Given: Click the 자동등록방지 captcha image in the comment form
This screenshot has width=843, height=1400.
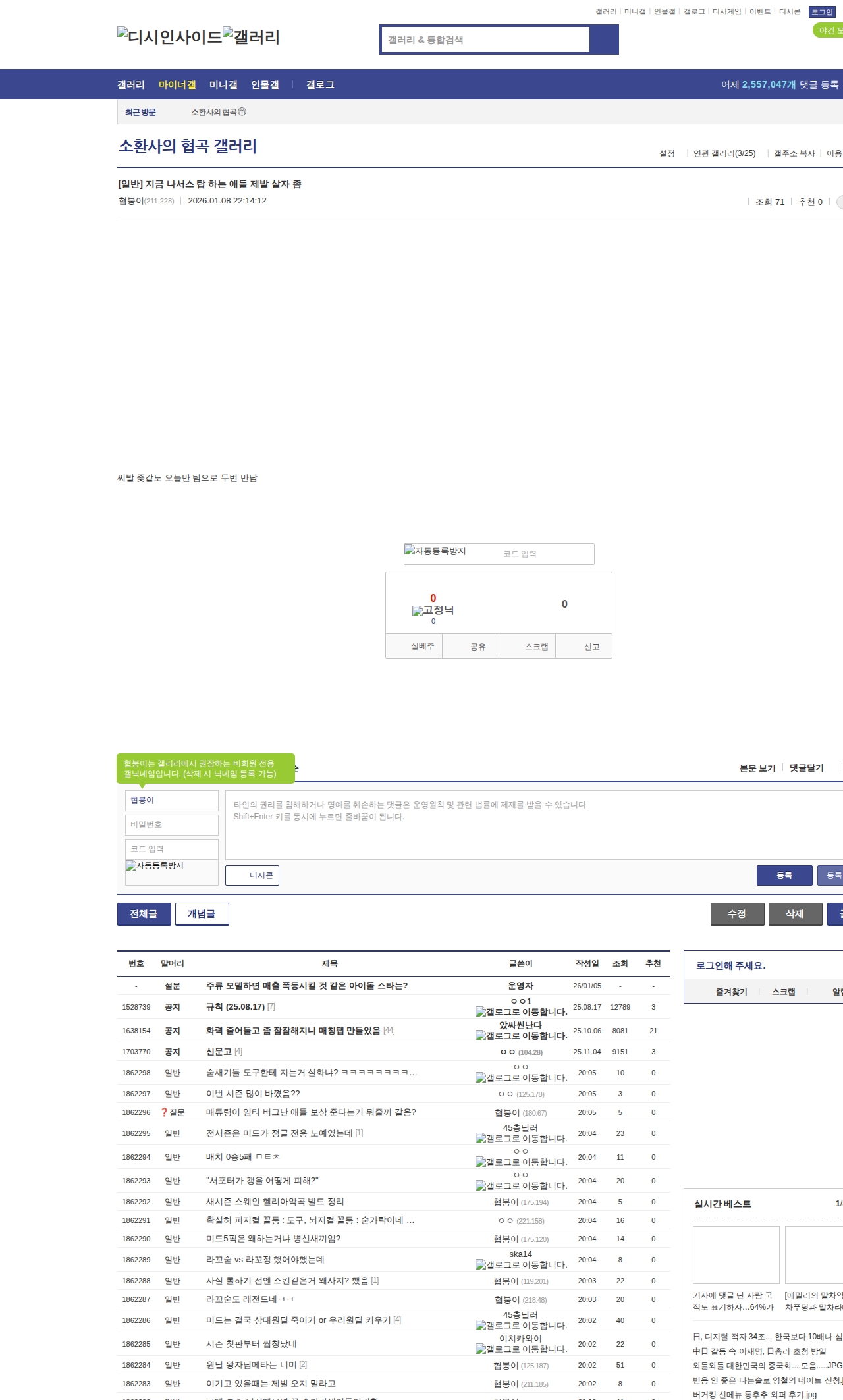Looking at the screenshot, I should coord(155,865).
